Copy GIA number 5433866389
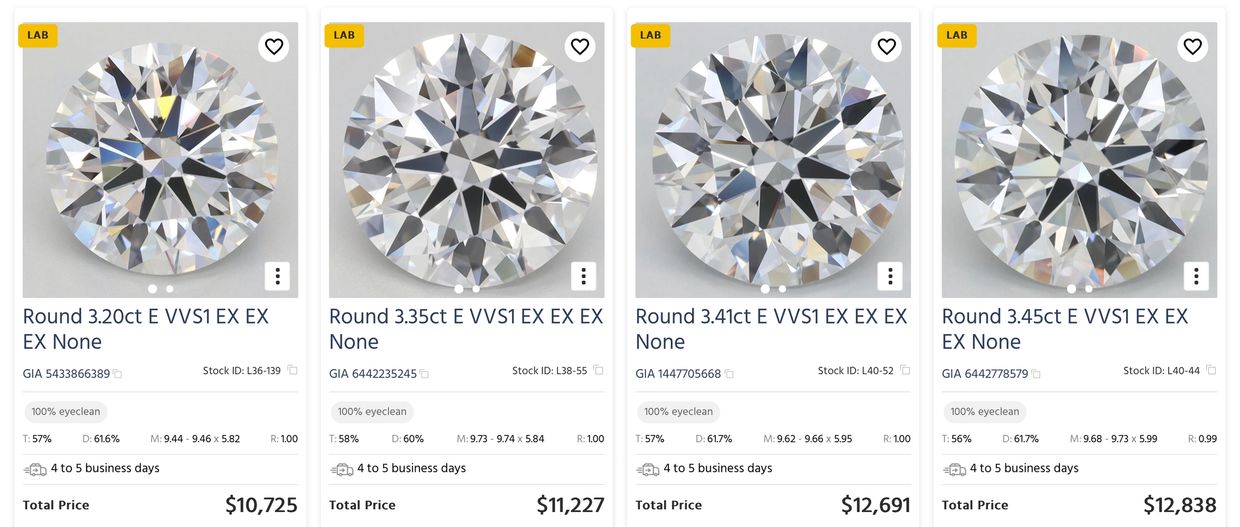The image size is (1240, 527). click(x=118, y=374)
